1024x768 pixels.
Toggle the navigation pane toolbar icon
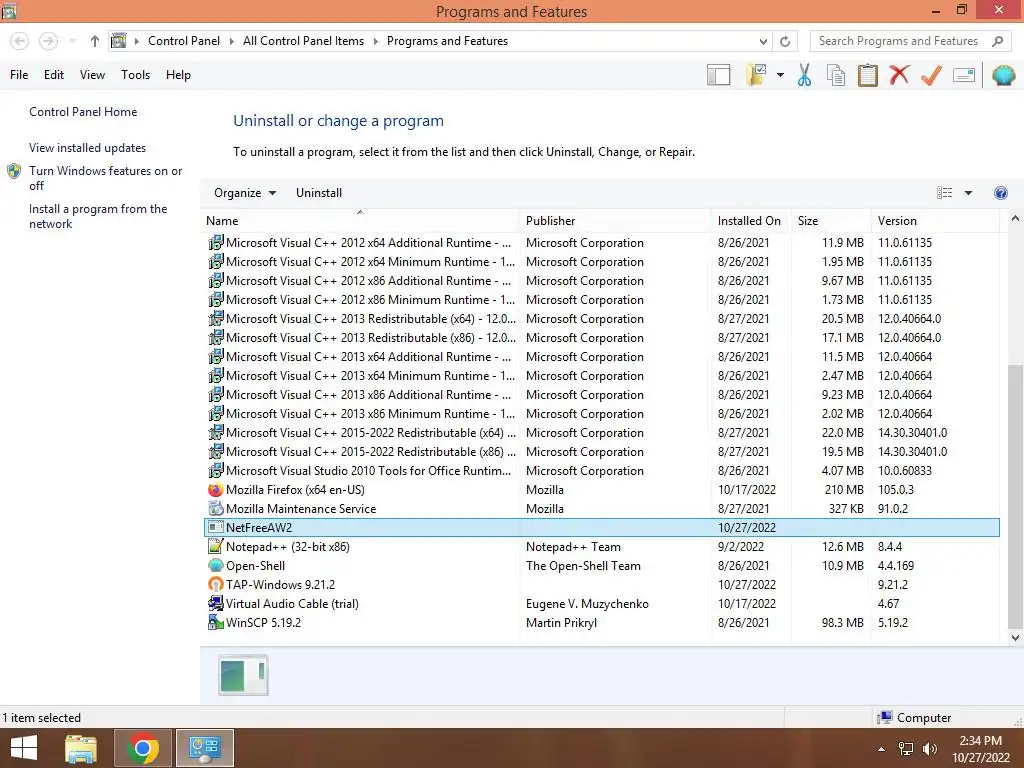718,75
